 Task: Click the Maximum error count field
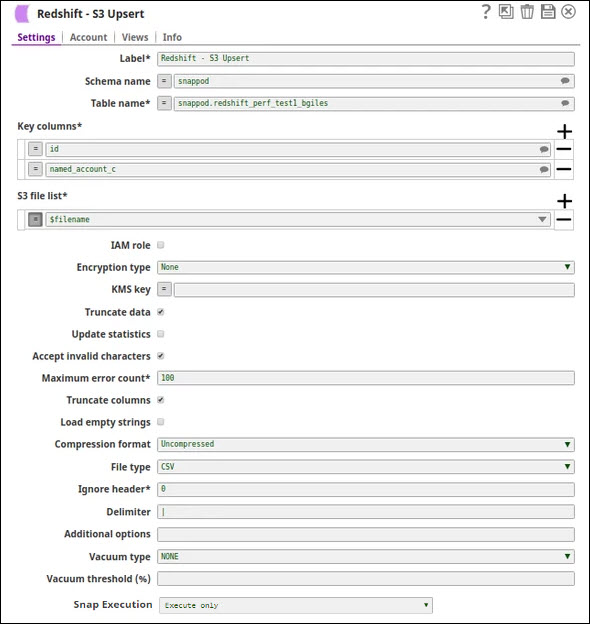pos(366,378)
